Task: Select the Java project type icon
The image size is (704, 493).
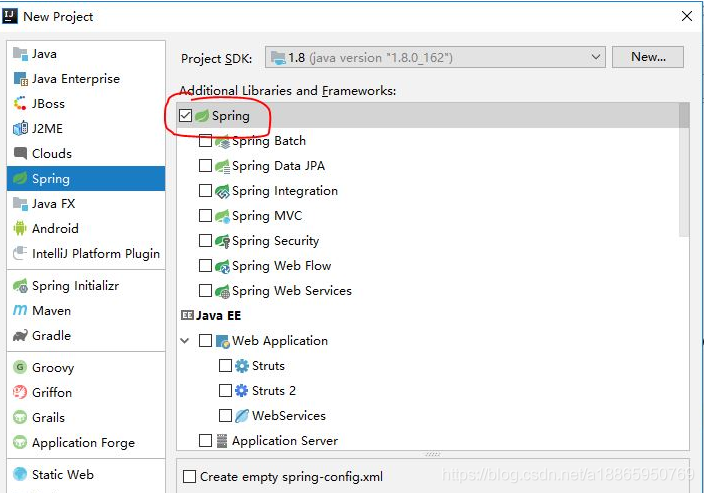Action: coord(20,54)
